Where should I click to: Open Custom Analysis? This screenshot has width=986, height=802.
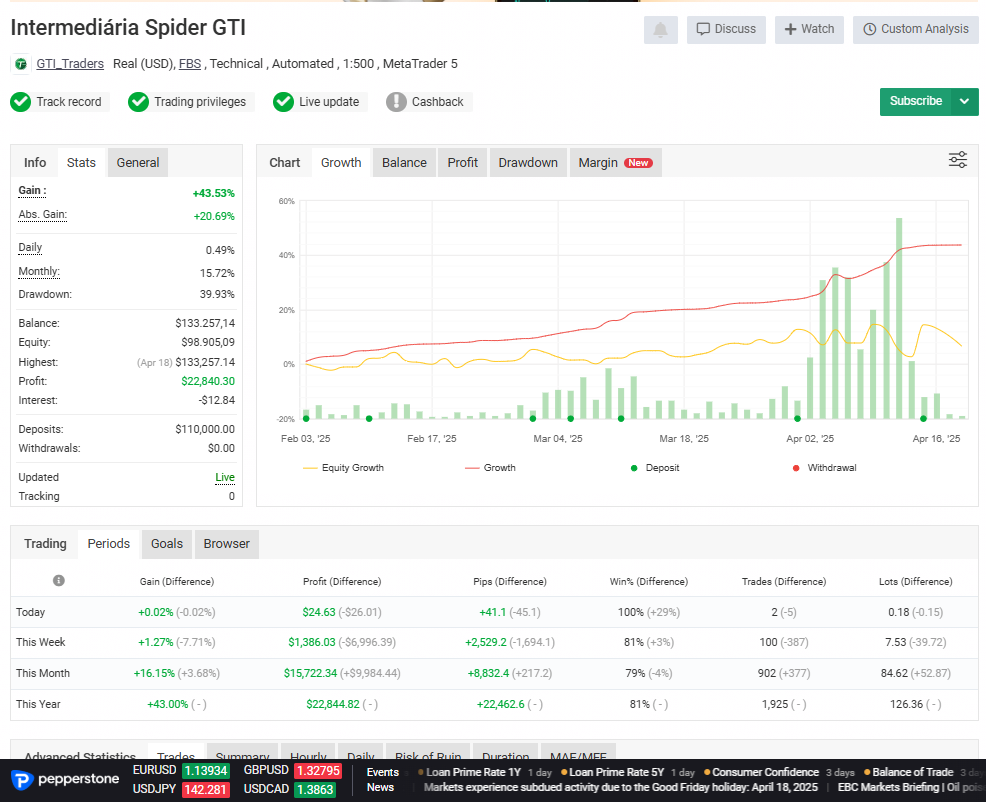(916, 30)
